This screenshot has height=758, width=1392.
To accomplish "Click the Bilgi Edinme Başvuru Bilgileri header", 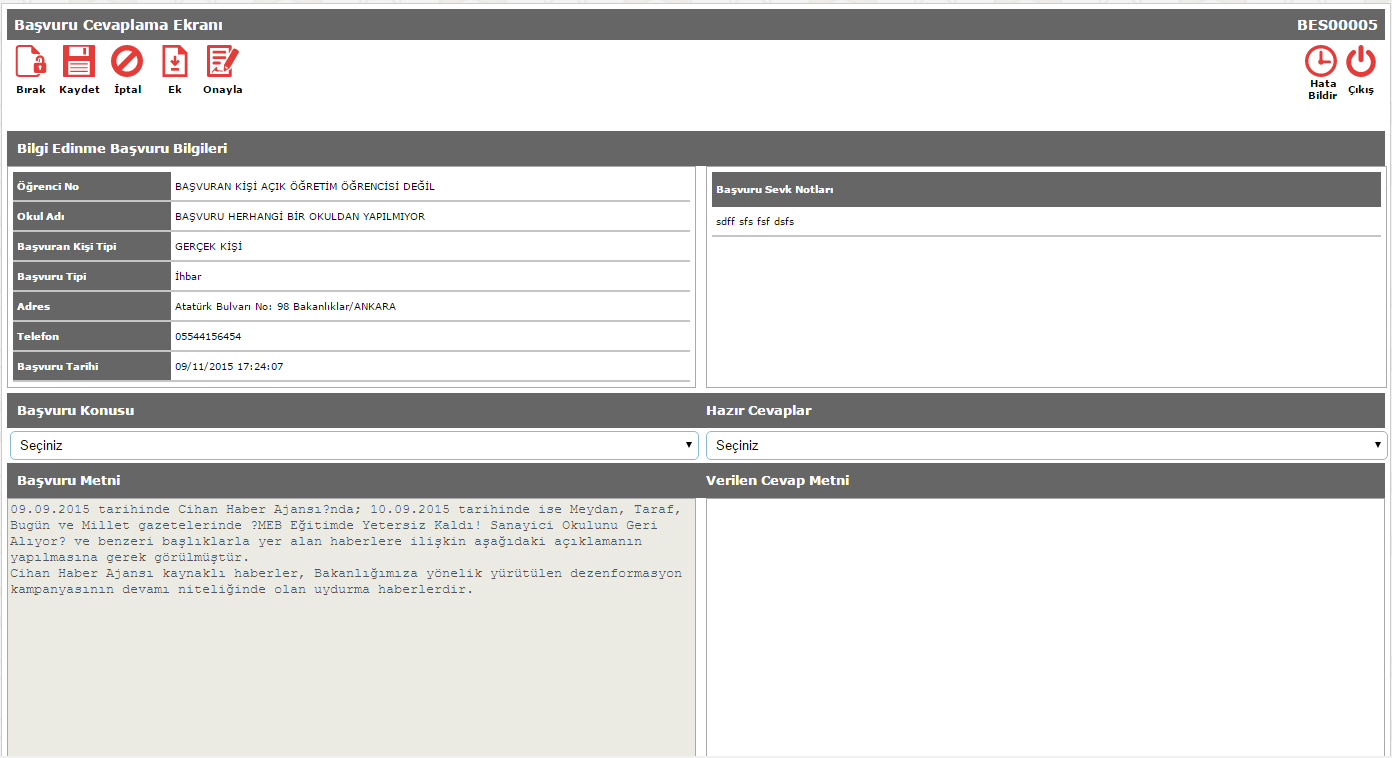I will (x=122, y=149).
